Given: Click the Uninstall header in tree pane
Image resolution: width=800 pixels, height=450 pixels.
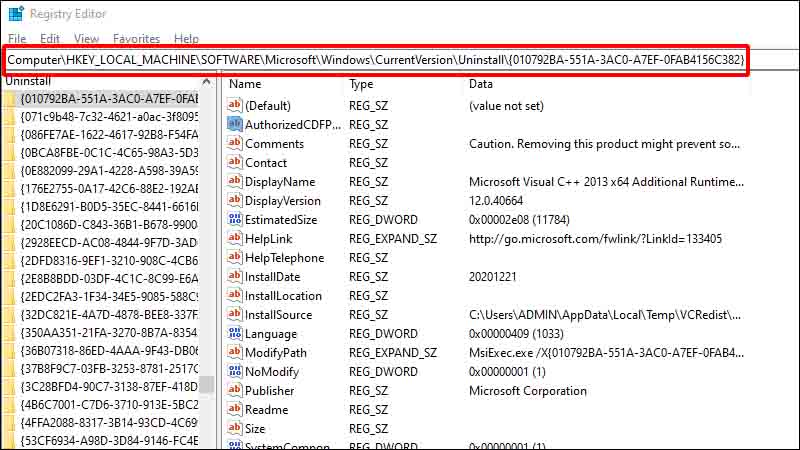Looking at the screenshot, I should (x=28, y=81).
